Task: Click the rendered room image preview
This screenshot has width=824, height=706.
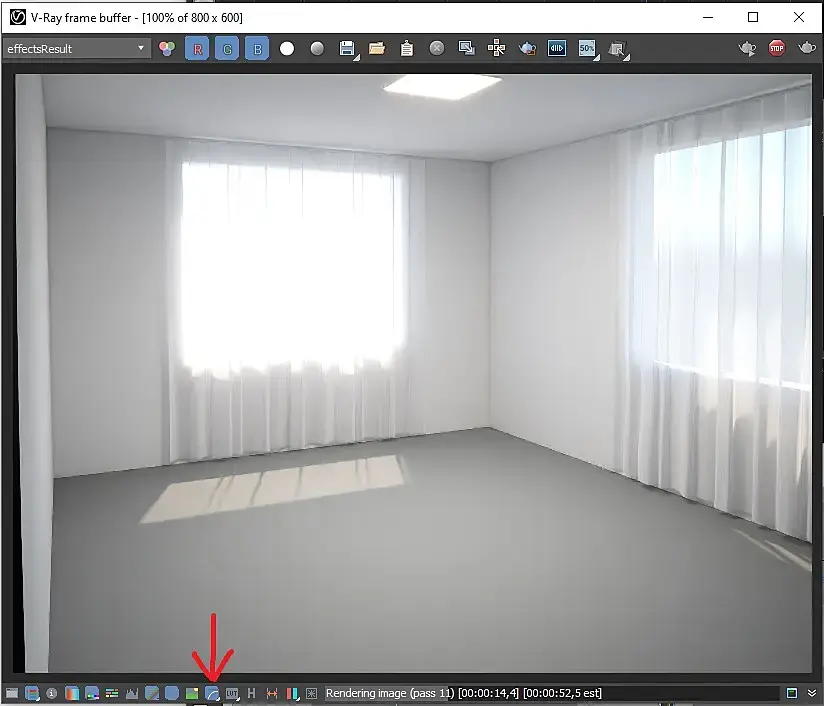Action: tap(414, 373)
